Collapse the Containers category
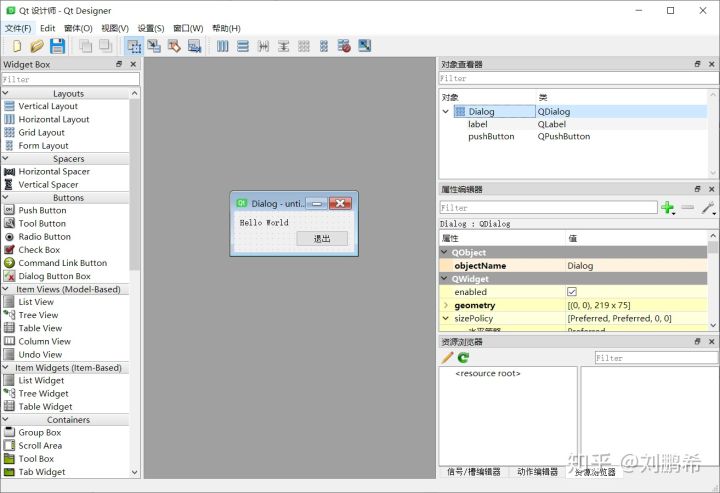Screen dimensions: 720x493 click(6, 420)
